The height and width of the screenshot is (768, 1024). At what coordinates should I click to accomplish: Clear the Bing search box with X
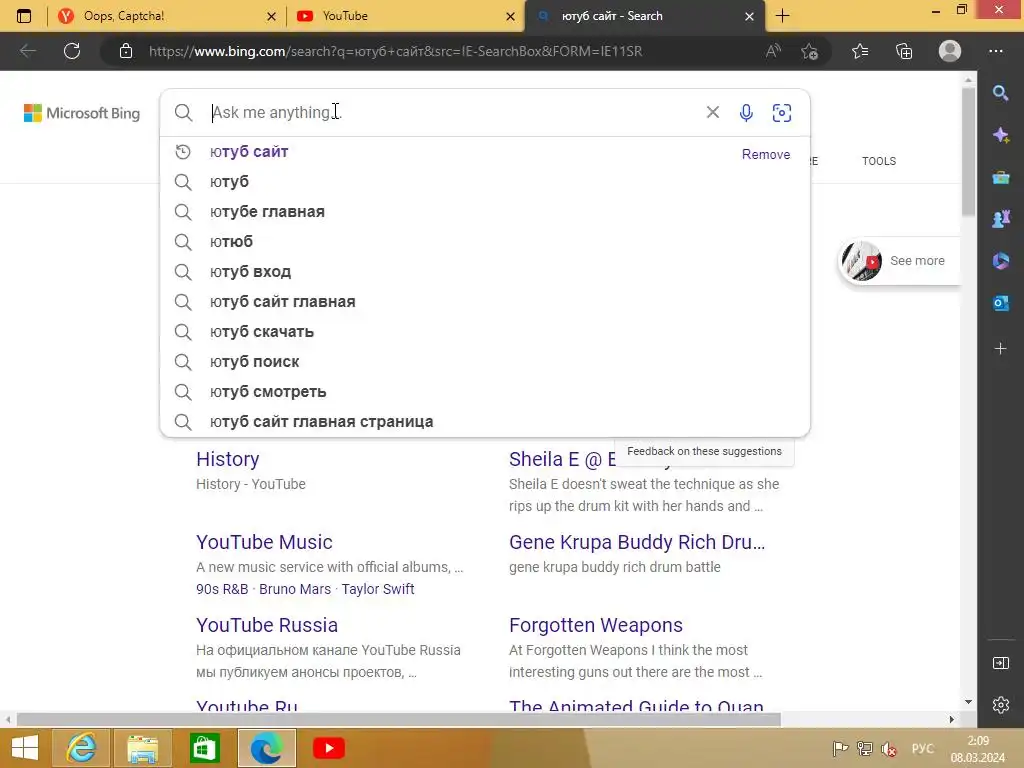coord(712,112)
